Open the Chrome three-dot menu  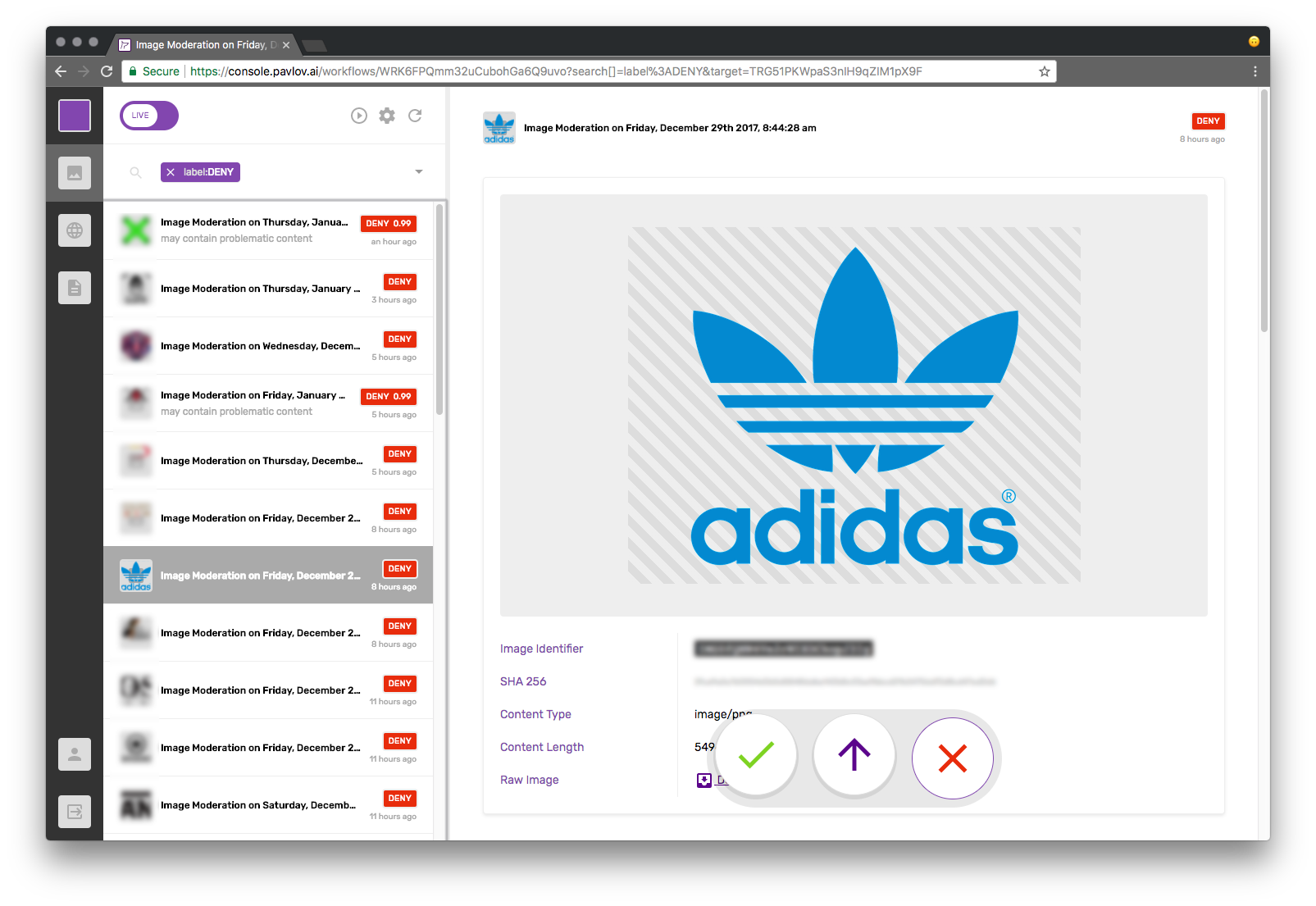(1255, 71)
